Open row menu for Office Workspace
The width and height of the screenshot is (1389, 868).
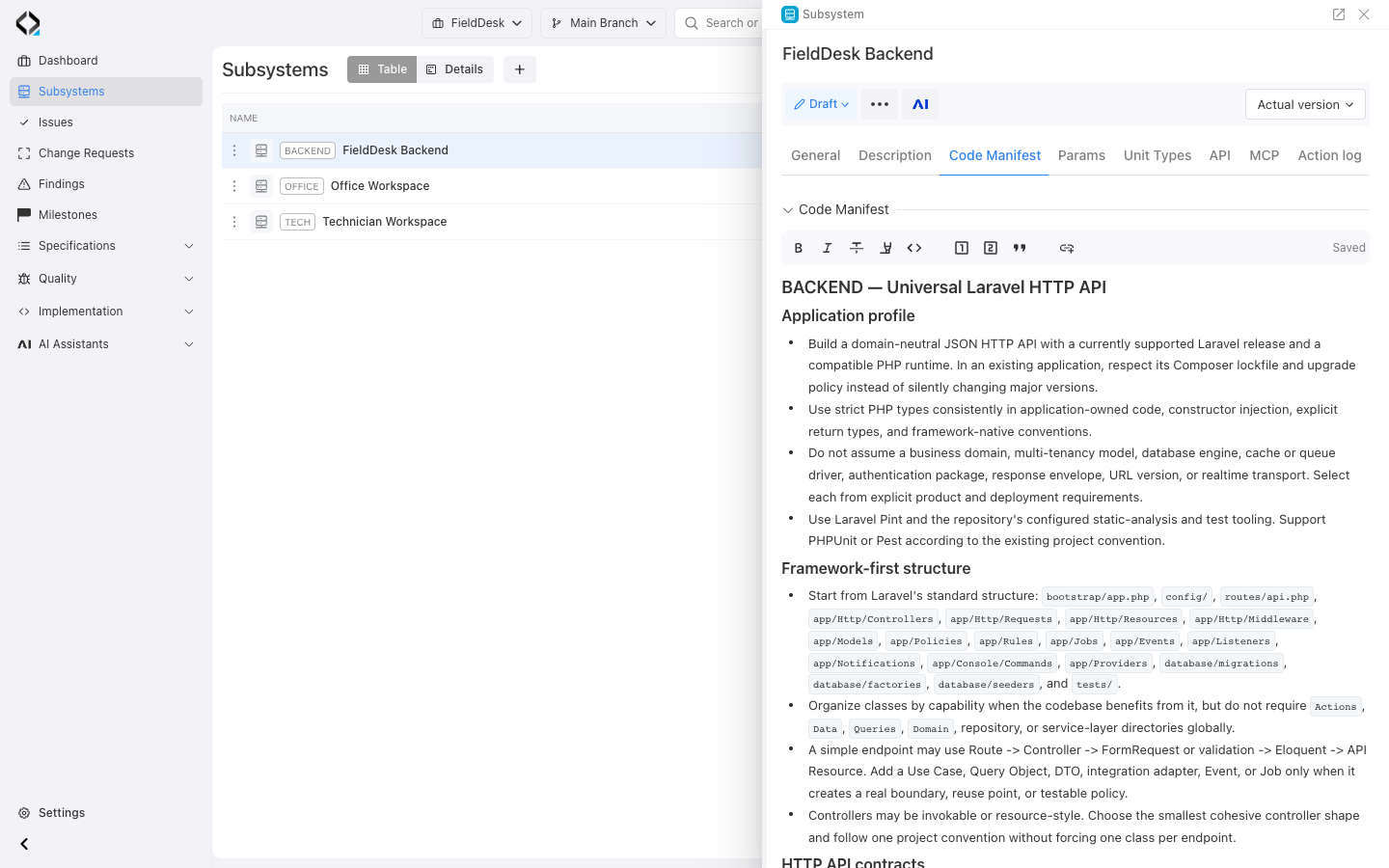coord(234,186)
